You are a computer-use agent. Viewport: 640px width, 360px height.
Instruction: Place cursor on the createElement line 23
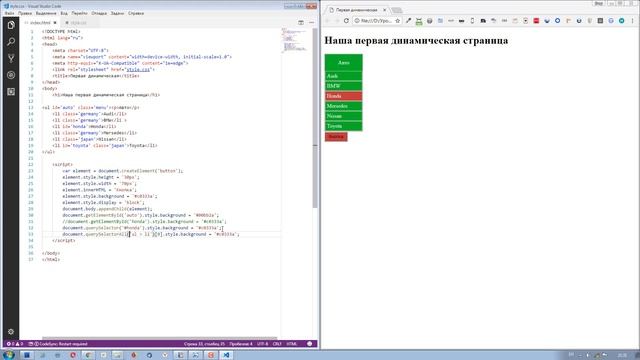pos(122,171)
